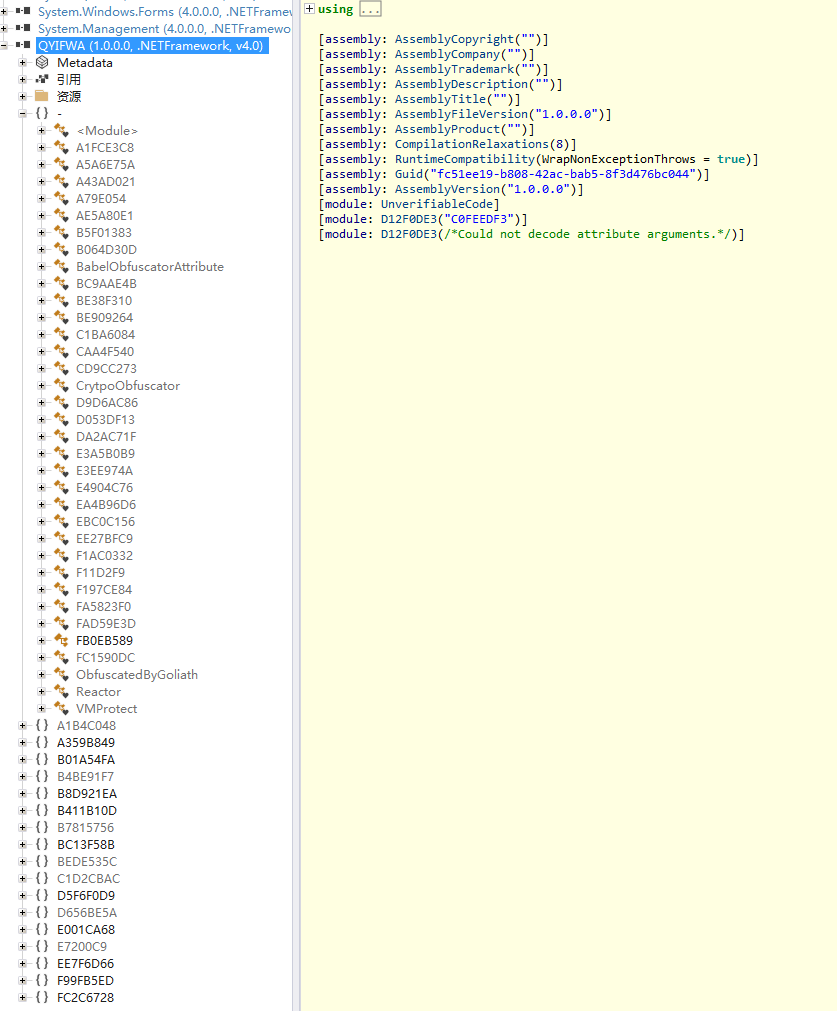Screen dimensions: 837x1011
Task: Select the <Module> tree entry
Action: click(x=106, y=131)
